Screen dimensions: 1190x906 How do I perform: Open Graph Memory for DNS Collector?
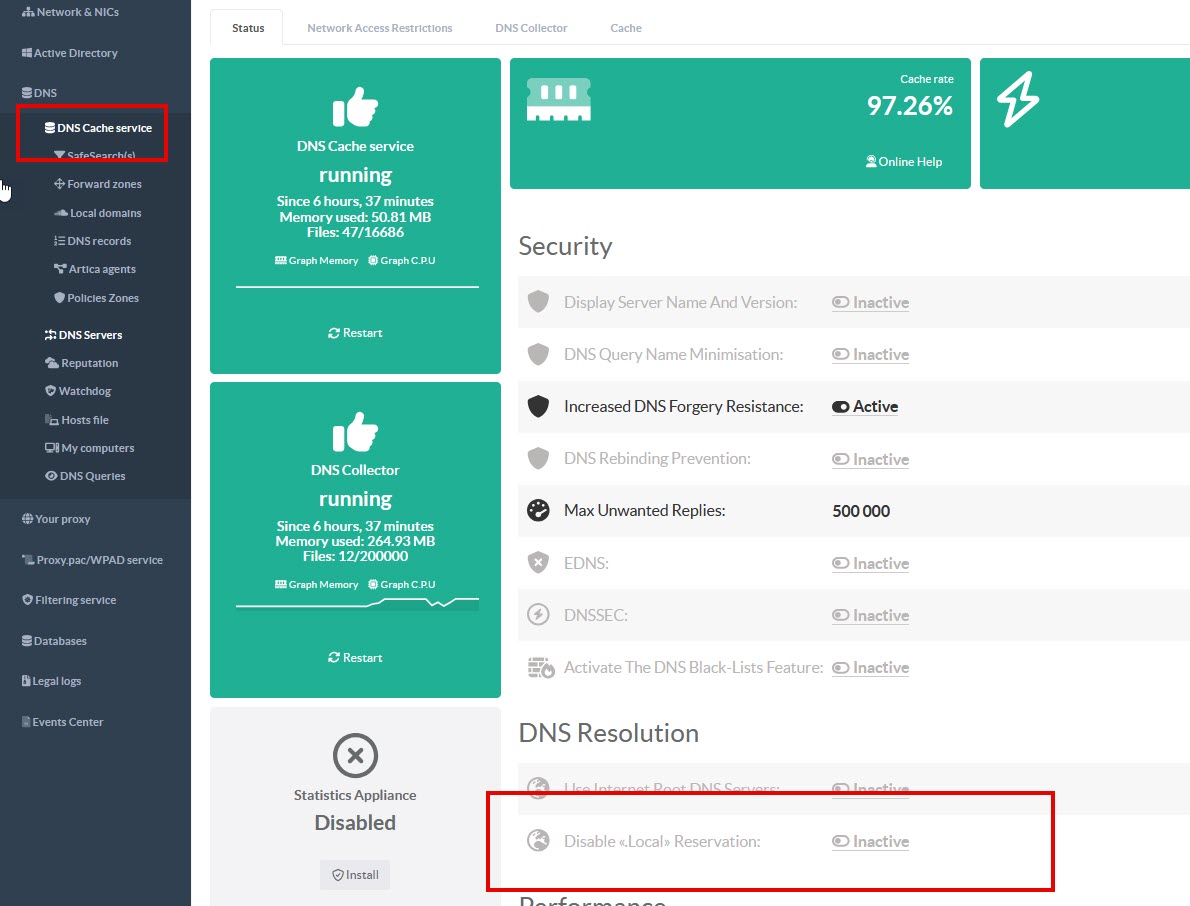pos(316,585)
